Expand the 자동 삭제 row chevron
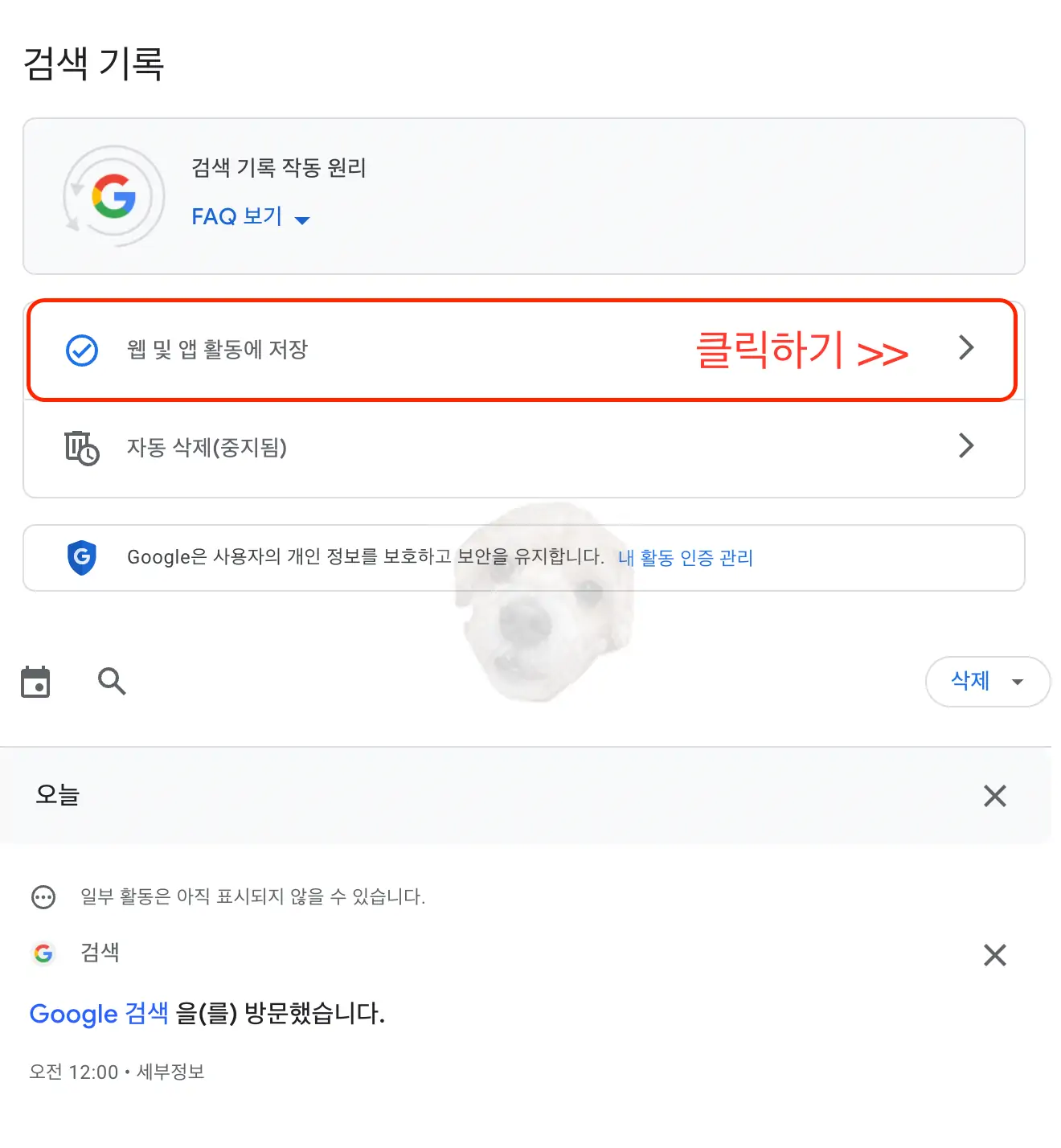This screenshot has height=1148, width=1061. [x=967, y=447]
